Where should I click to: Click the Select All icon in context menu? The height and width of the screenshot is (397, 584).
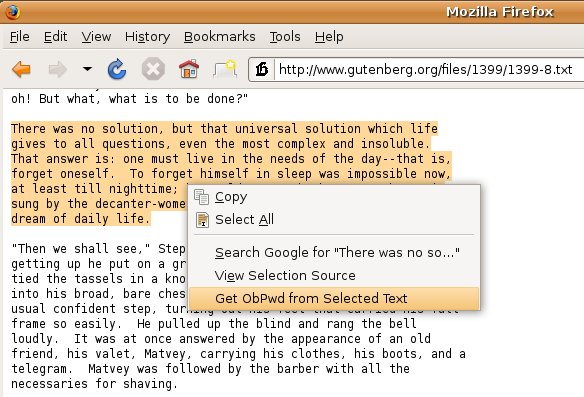point(202,220)
